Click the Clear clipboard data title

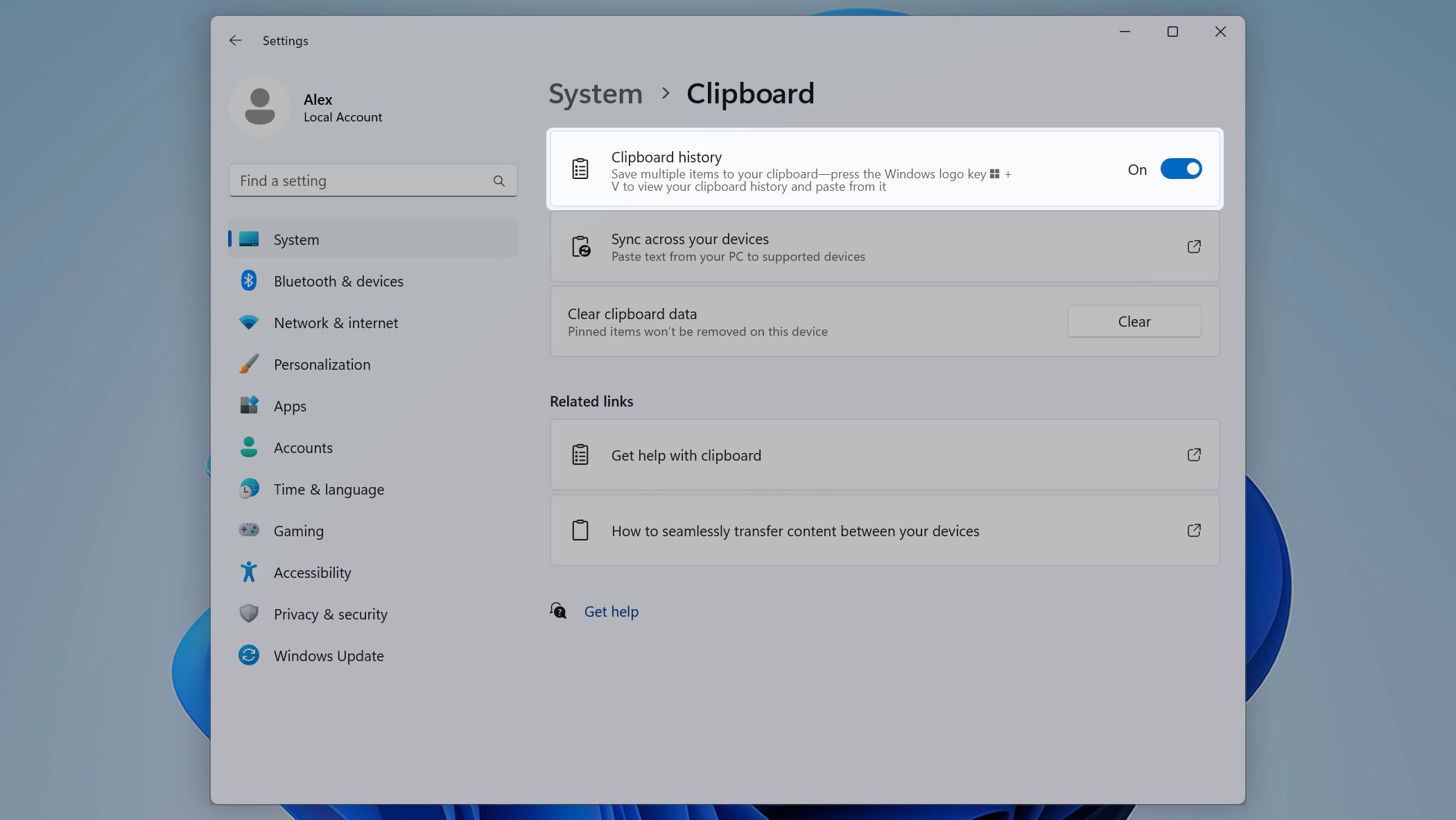point(632,314)
